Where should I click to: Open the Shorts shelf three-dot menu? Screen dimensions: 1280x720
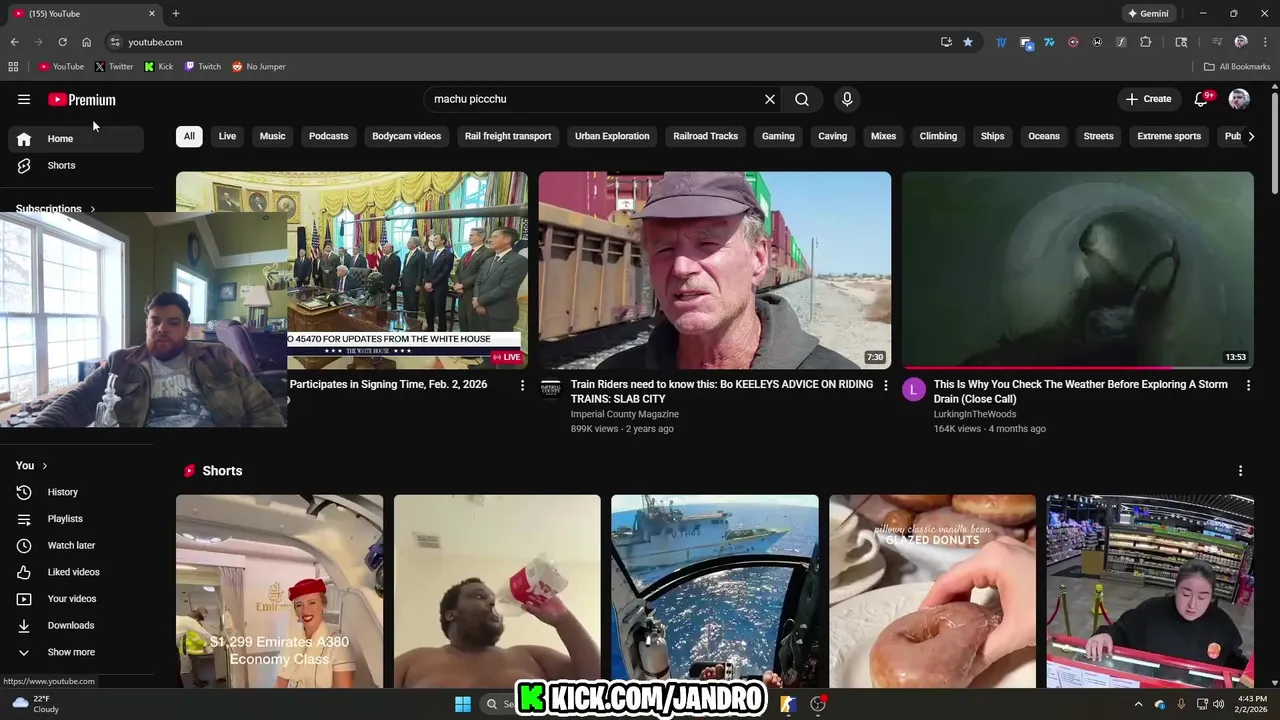pos(1241,471)
